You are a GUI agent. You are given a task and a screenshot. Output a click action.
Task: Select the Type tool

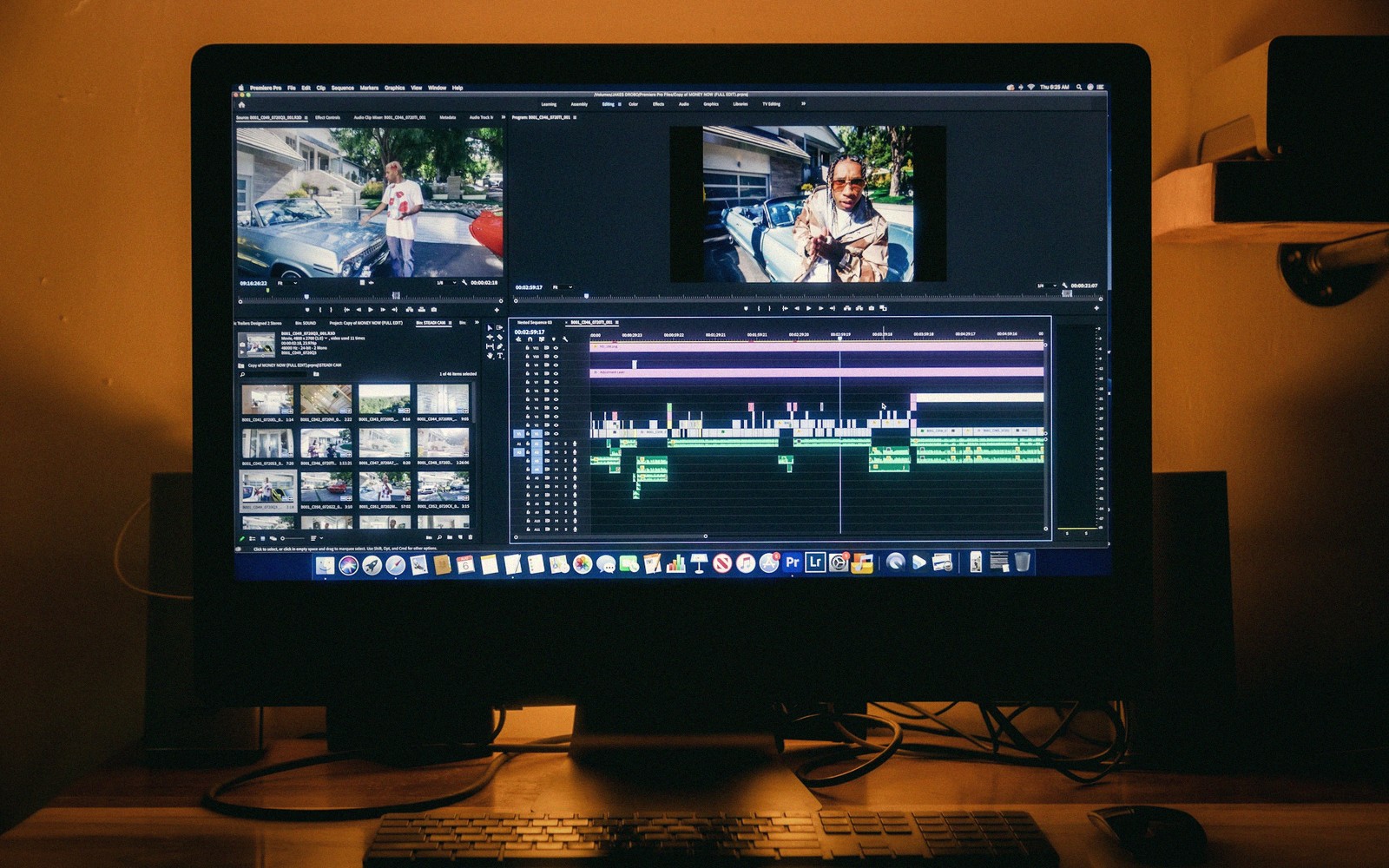tap(500, 356)
